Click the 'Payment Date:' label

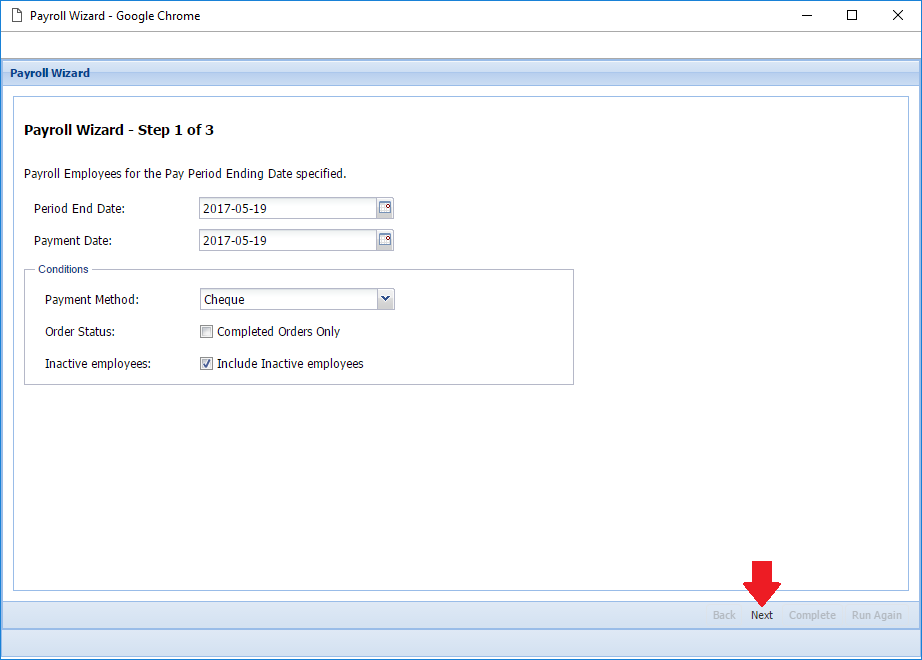73,241
